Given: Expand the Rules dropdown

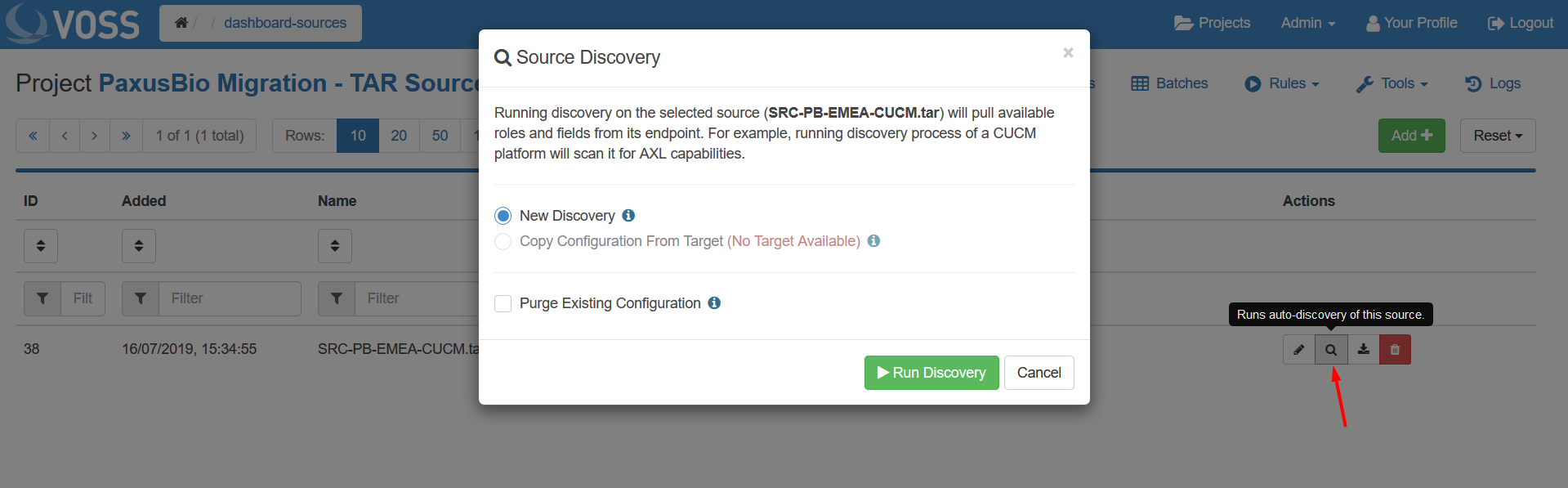Looking at the screenshot, I should pyautogui.click(x=1281, y=83).
